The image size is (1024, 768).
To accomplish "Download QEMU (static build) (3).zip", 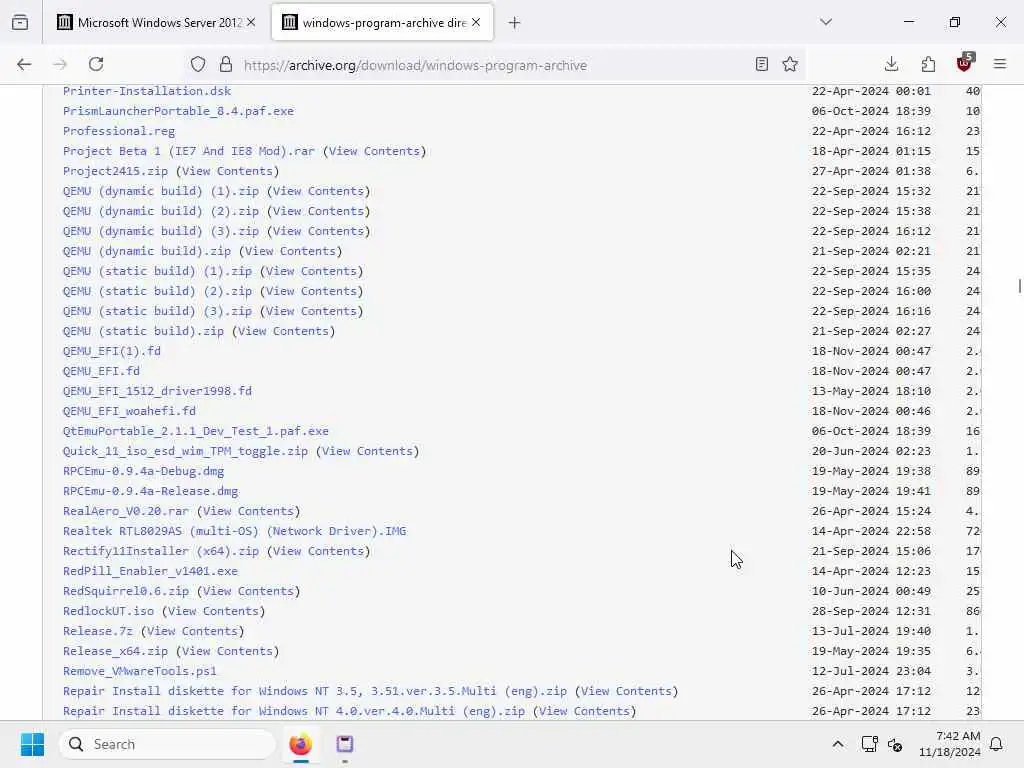I will click(157, 311).
